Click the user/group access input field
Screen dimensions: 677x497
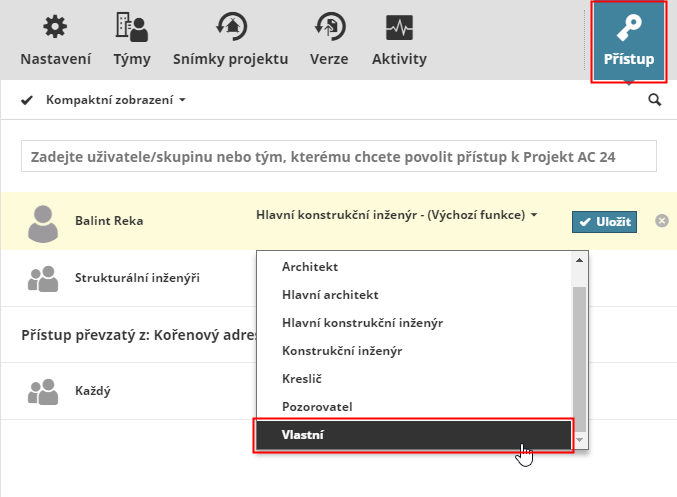pyautogui.click(x=338, y=156)
